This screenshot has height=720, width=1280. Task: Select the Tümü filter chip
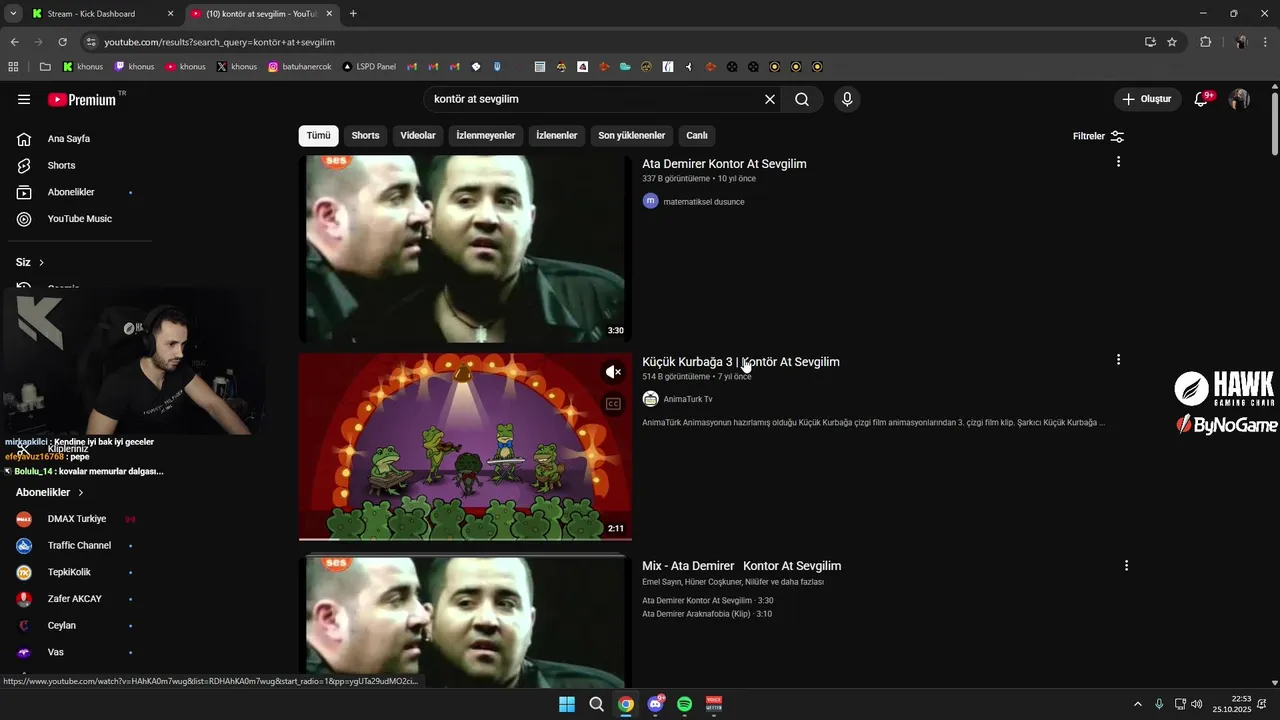(x=318, y=136)
